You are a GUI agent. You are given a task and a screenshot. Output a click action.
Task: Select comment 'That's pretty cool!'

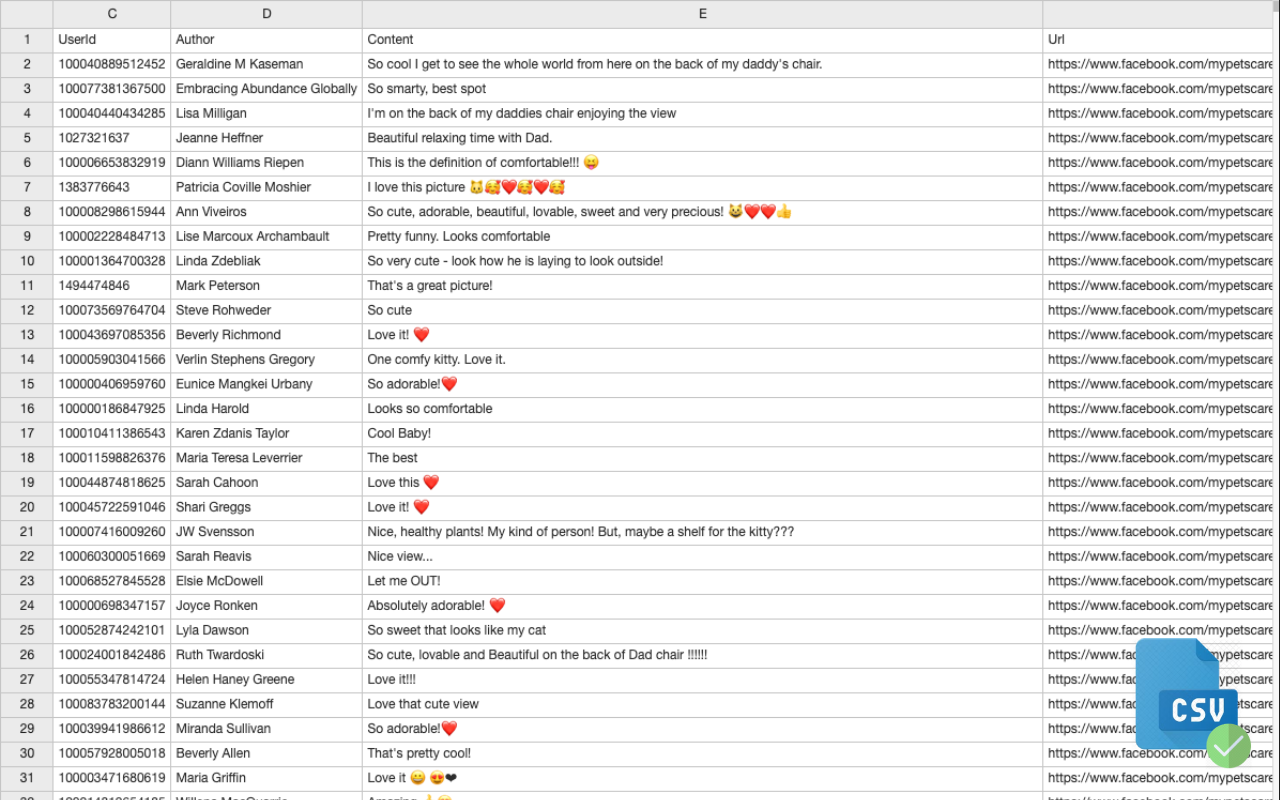pos(703,753)
